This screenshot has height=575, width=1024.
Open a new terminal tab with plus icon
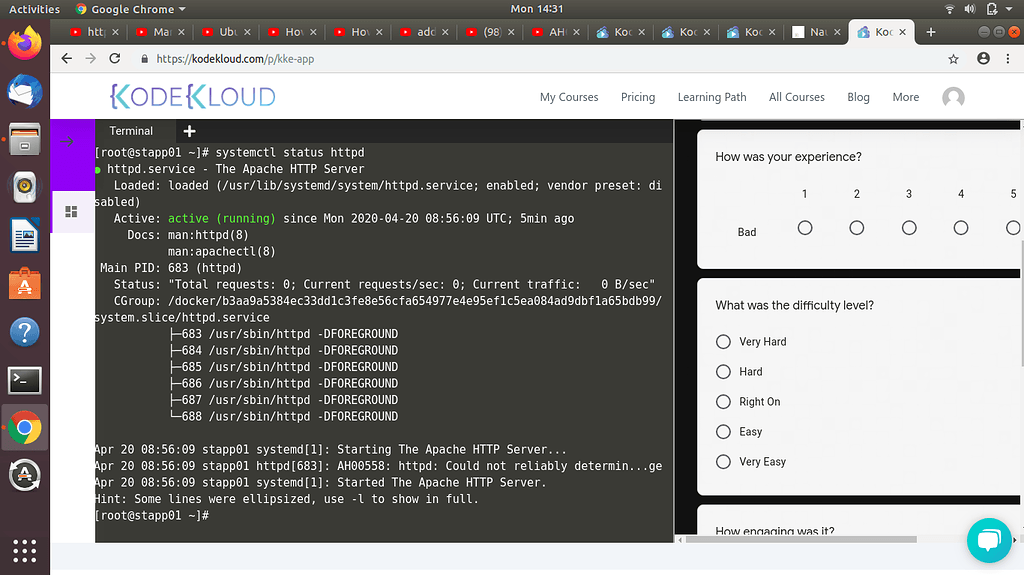pyautogui.click(x=189, y=131)
